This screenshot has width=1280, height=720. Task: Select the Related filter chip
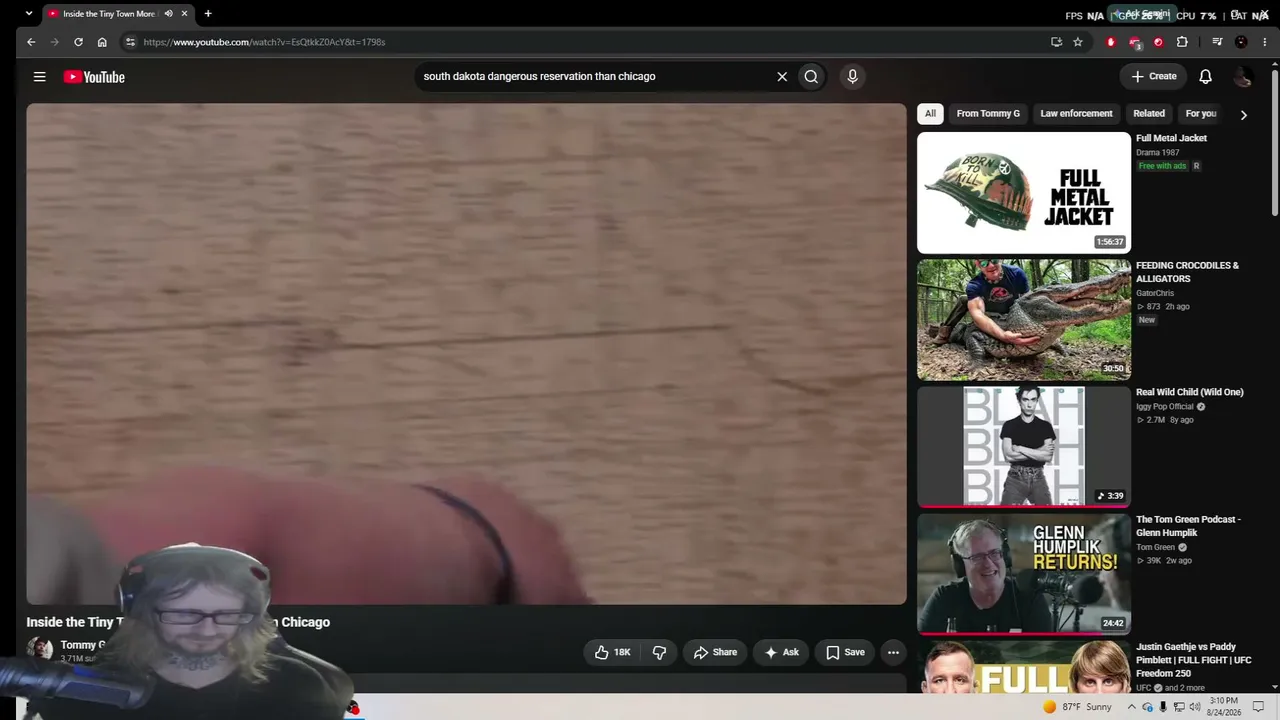[x=1149, y=114]
